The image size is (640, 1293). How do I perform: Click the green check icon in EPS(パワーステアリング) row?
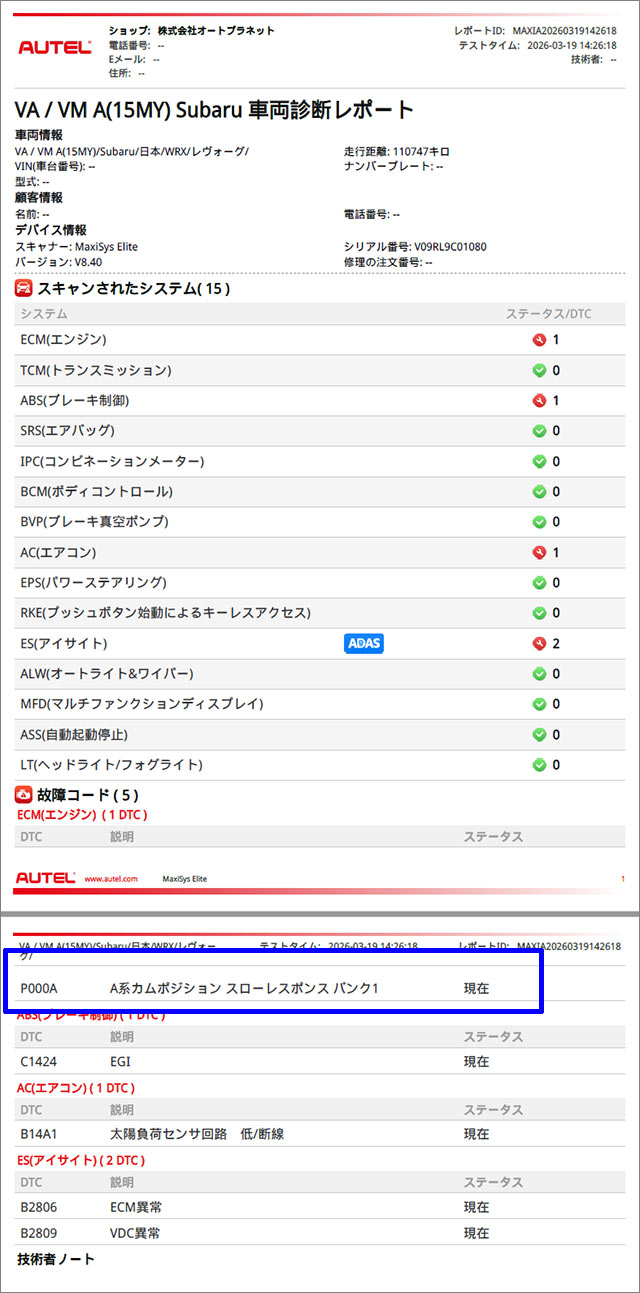coord(539,583)
